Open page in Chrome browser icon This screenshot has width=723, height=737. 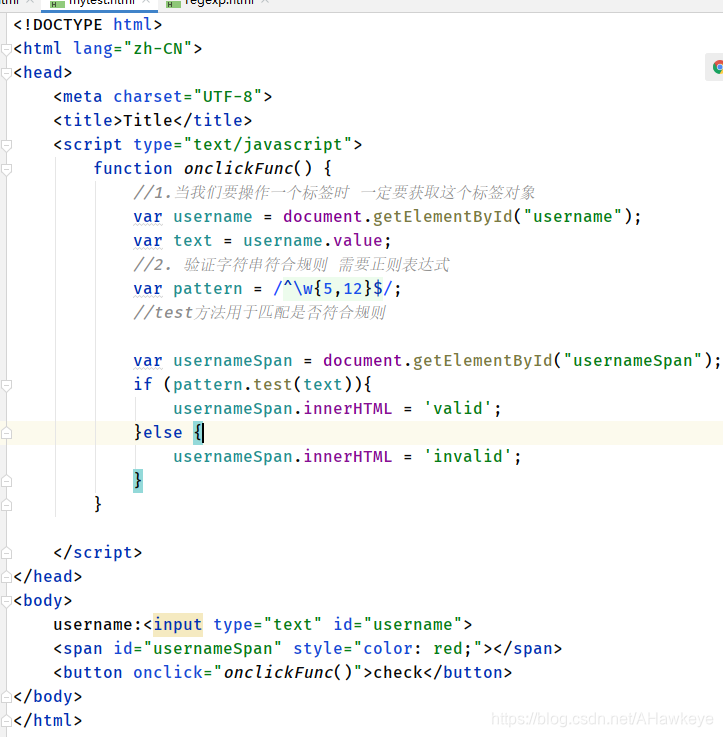click(717, 67)
